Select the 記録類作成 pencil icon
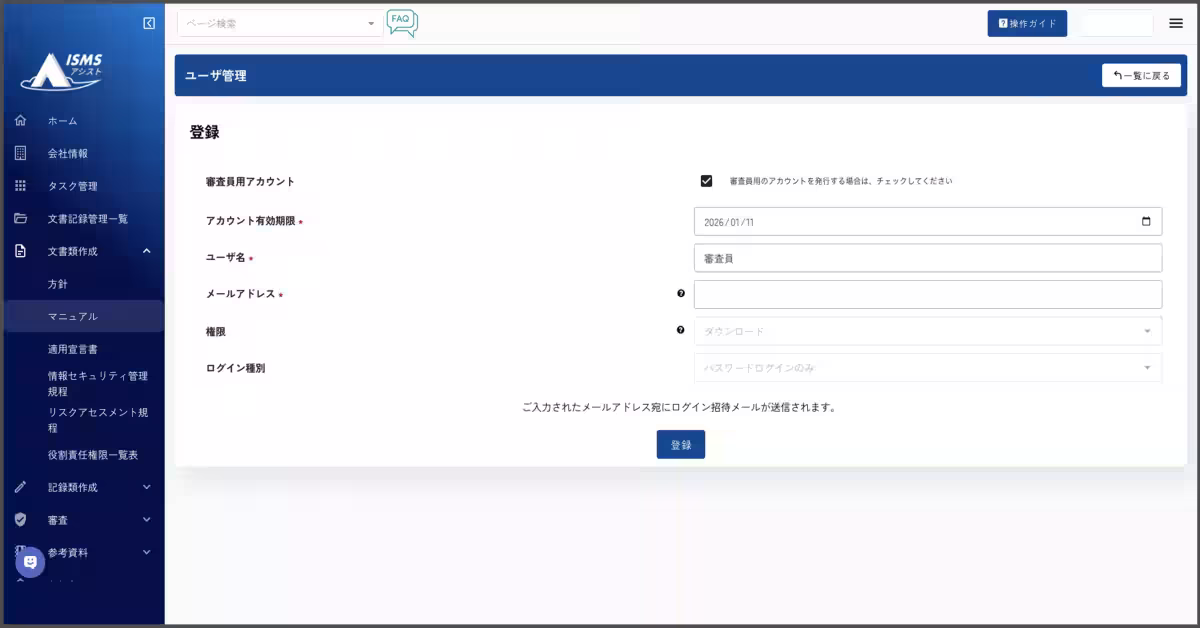The width and height of the screenshot is (1200, 628). [20, 487]
